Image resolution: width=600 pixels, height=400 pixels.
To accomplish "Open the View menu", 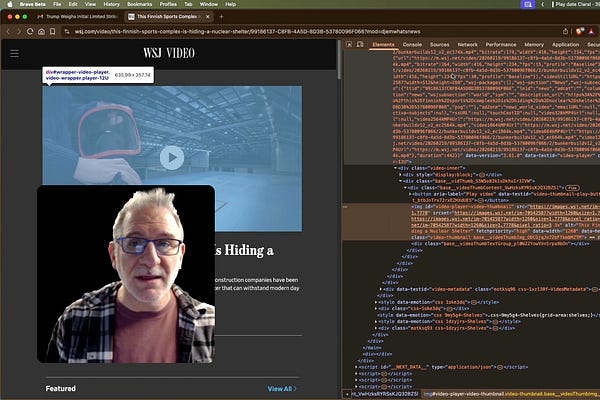I will click(90, 4).
